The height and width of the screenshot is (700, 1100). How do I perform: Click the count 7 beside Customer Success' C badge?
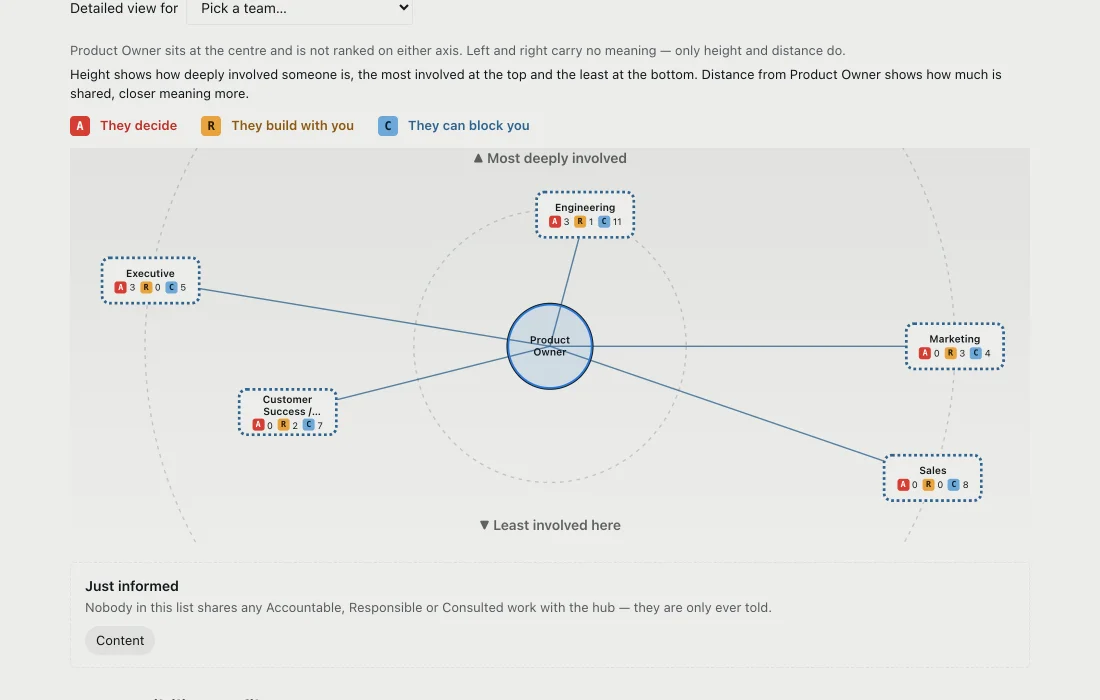click(x=320, y=425)
